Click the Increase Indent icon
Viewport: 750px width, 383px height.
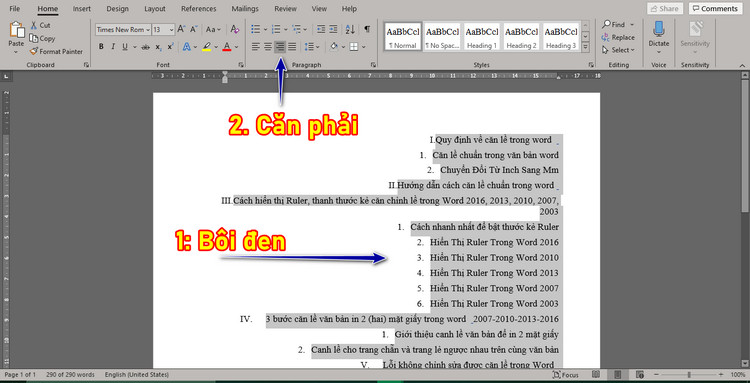[x=332, y=29]
